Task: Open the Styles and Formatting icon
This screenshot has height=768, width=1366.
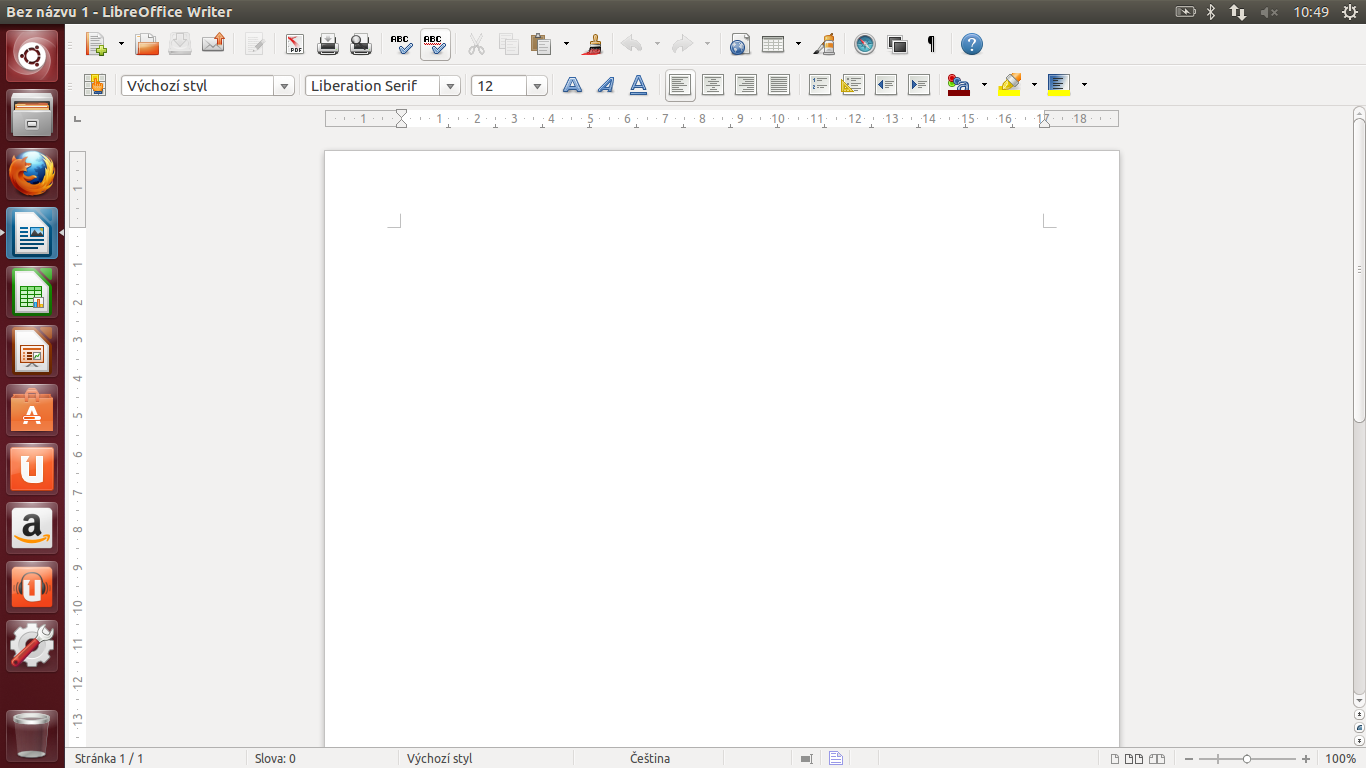Action: [95, 85]
